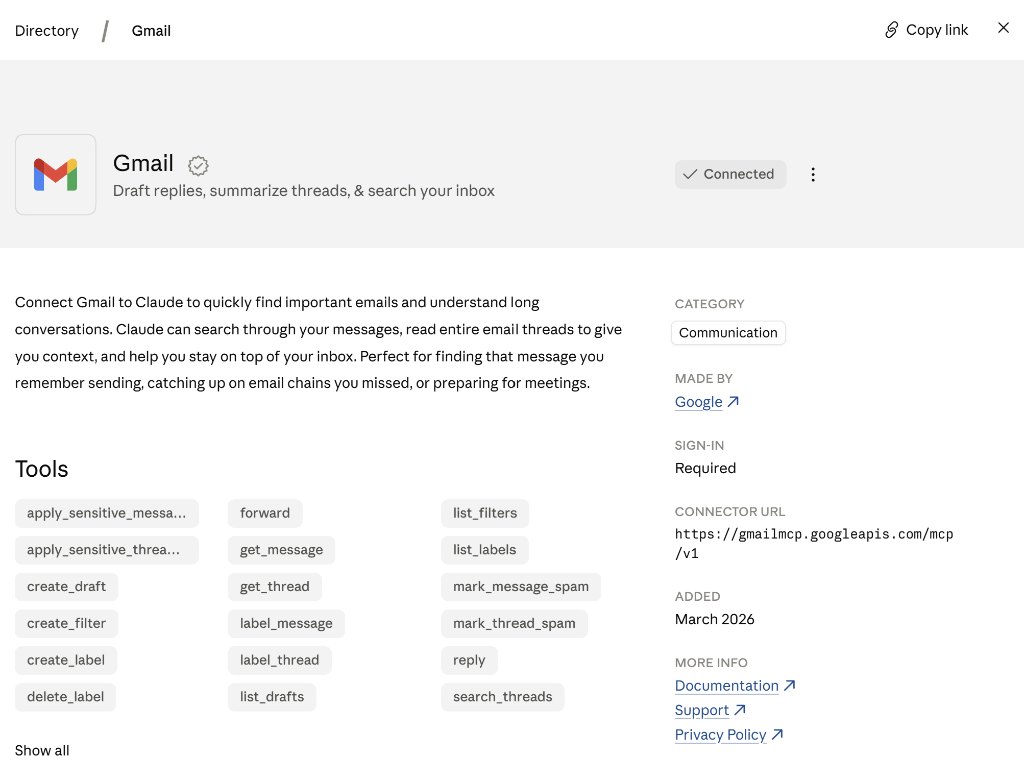Click the arrow icon next to Privacy Policy
The width and height of the screenshot is (1024, 782).
pyautogui.click(x=777, y=734)
